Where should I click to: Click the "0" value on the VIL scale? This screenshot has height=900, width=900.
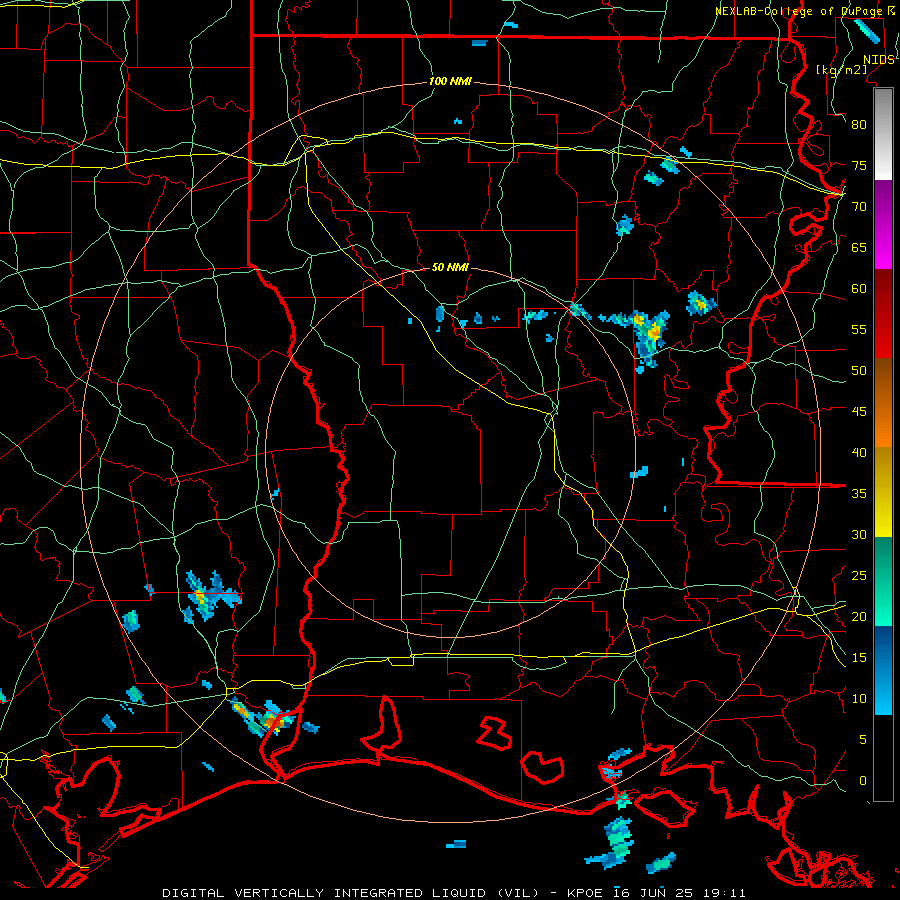pos(863,781)
